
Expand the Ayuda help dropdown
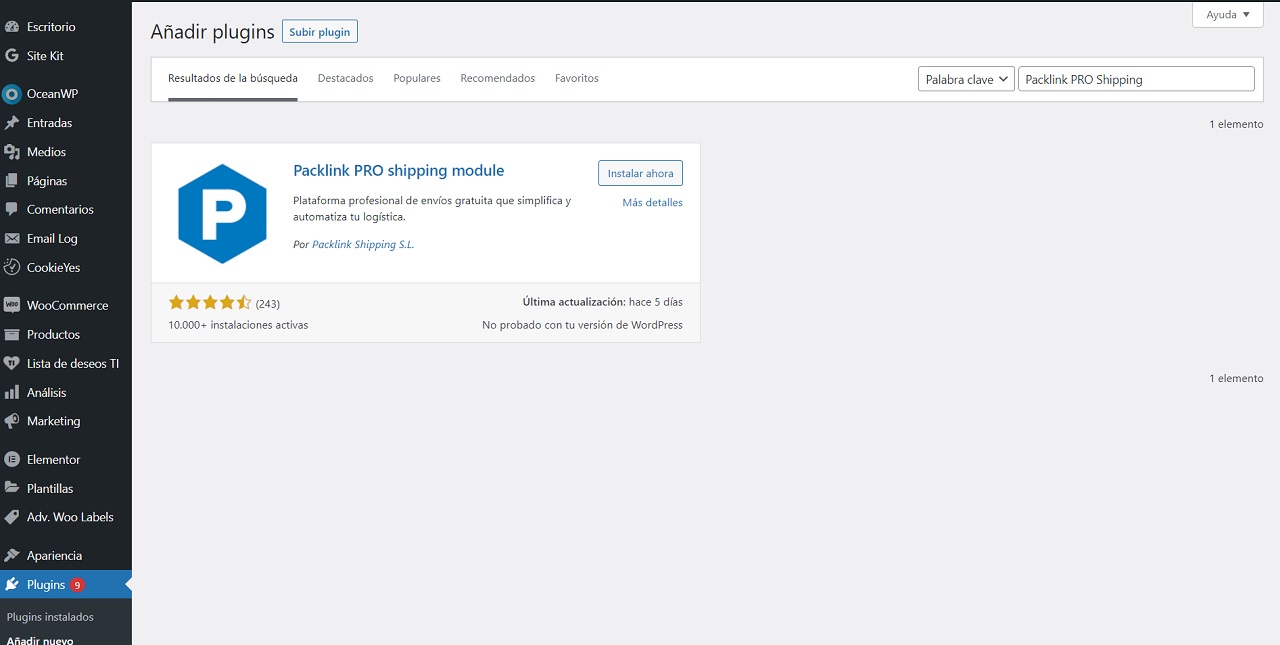tap(1227, 15)
